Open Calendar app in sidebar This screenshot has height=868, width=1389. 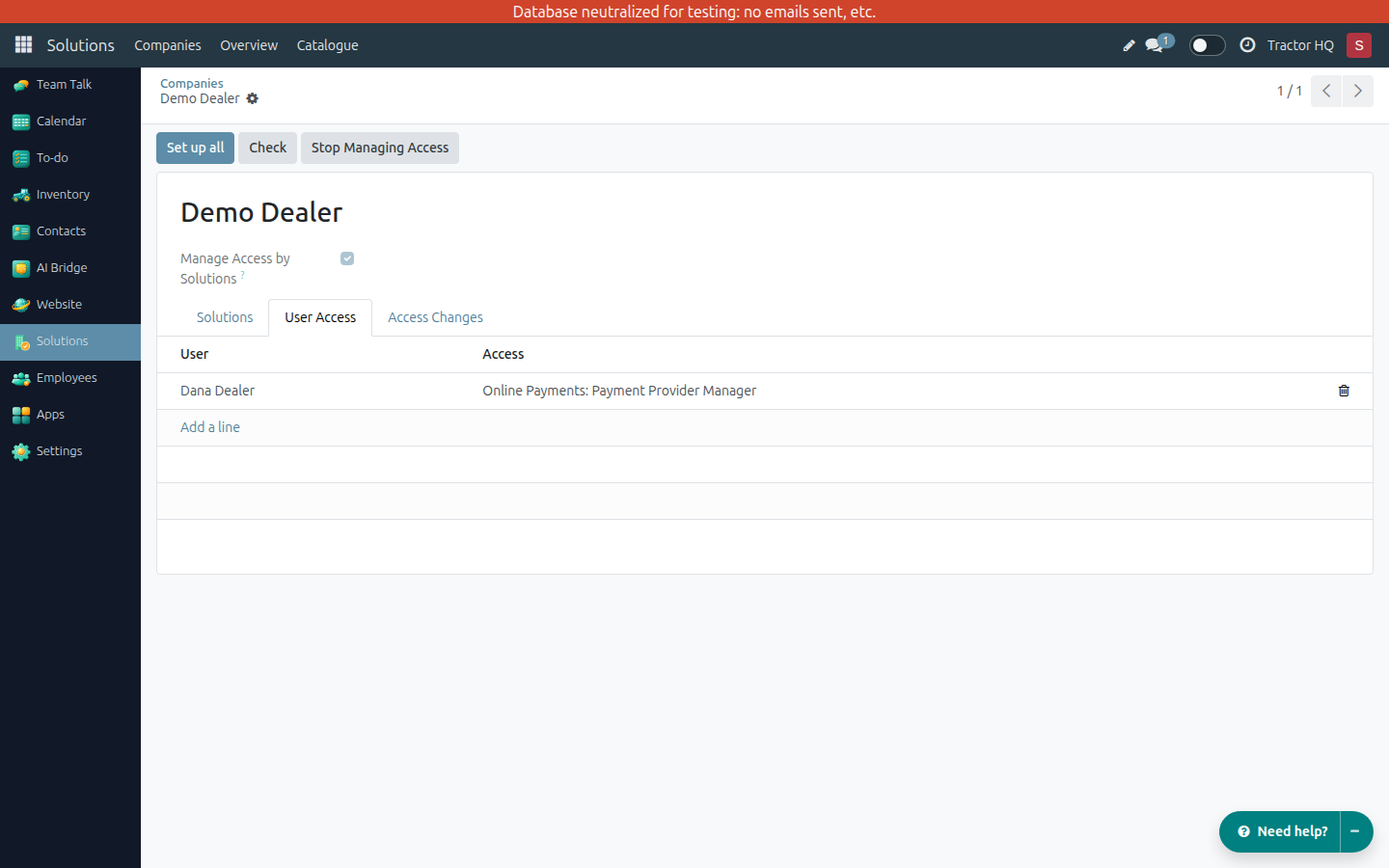(70, 122)
